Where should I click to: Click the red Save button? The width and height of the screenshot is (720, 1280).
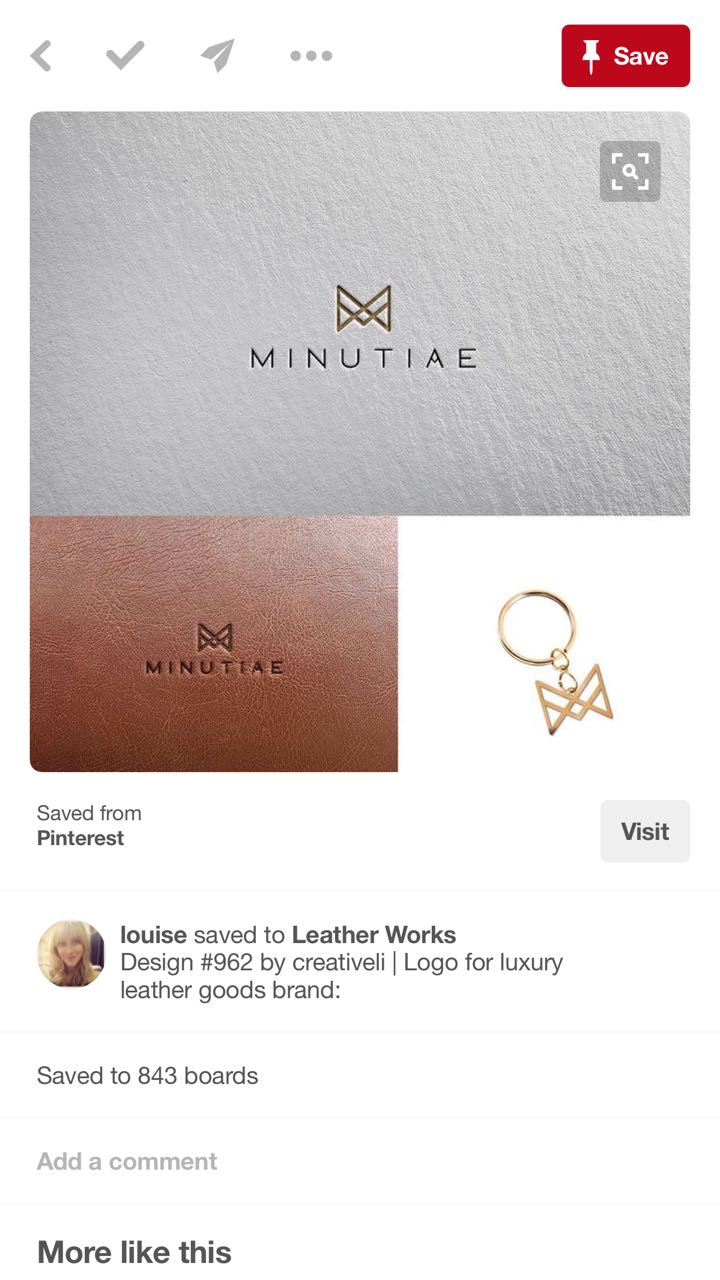pyautogui.click(x=626, y=56)
